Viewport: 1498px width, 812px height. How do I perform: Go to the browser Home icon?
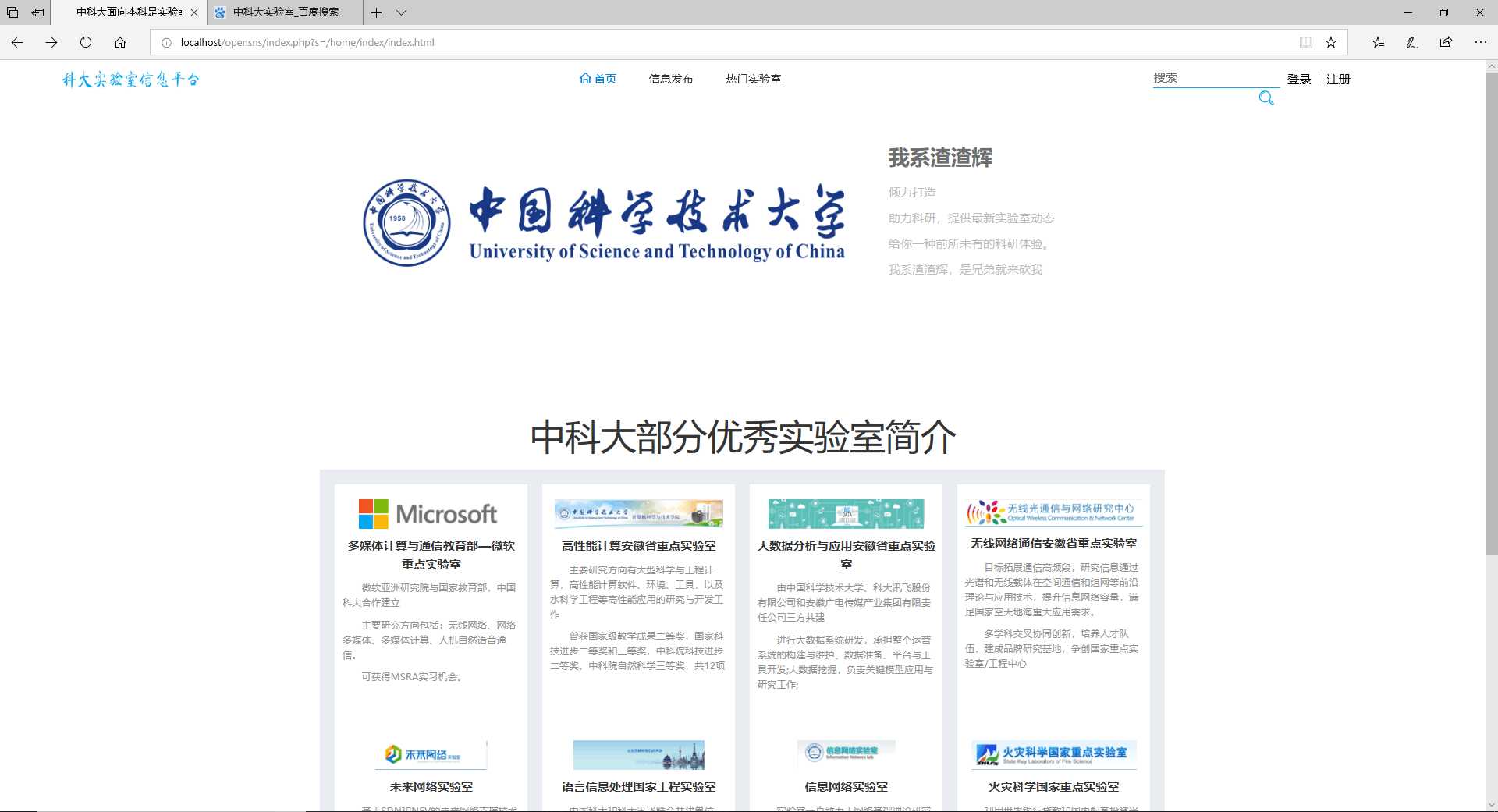[120, 42]
